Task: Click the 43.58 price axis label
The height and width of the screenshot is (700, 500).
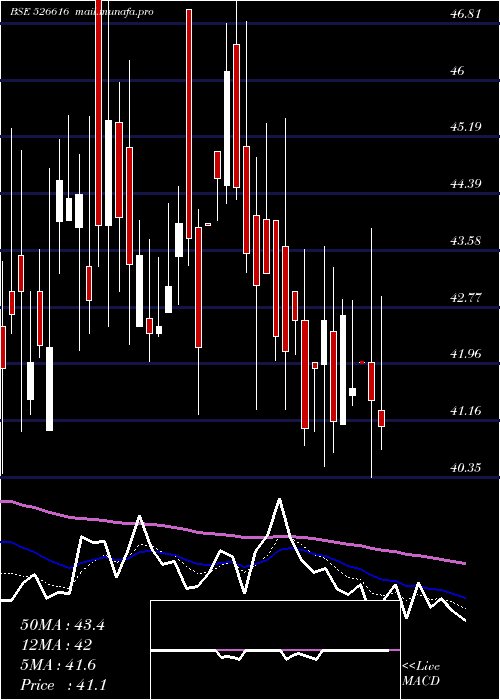Action: click(x=466, y=241)
